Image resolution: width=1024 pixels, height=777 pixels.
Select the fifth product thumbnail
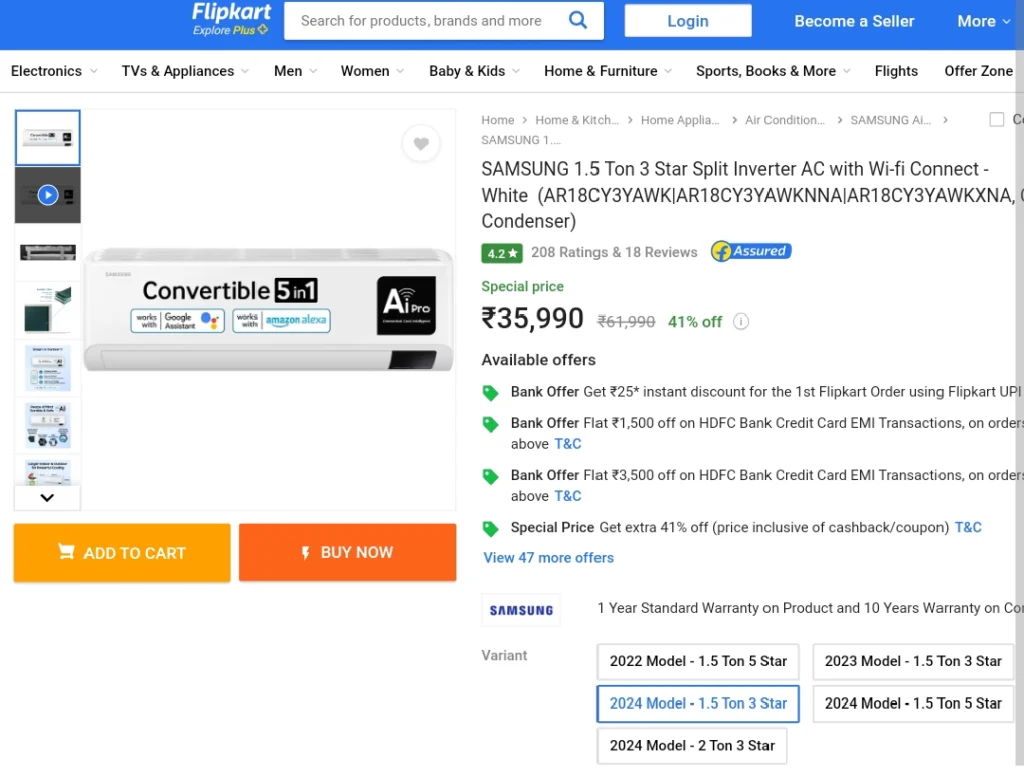tap(48, 368)
